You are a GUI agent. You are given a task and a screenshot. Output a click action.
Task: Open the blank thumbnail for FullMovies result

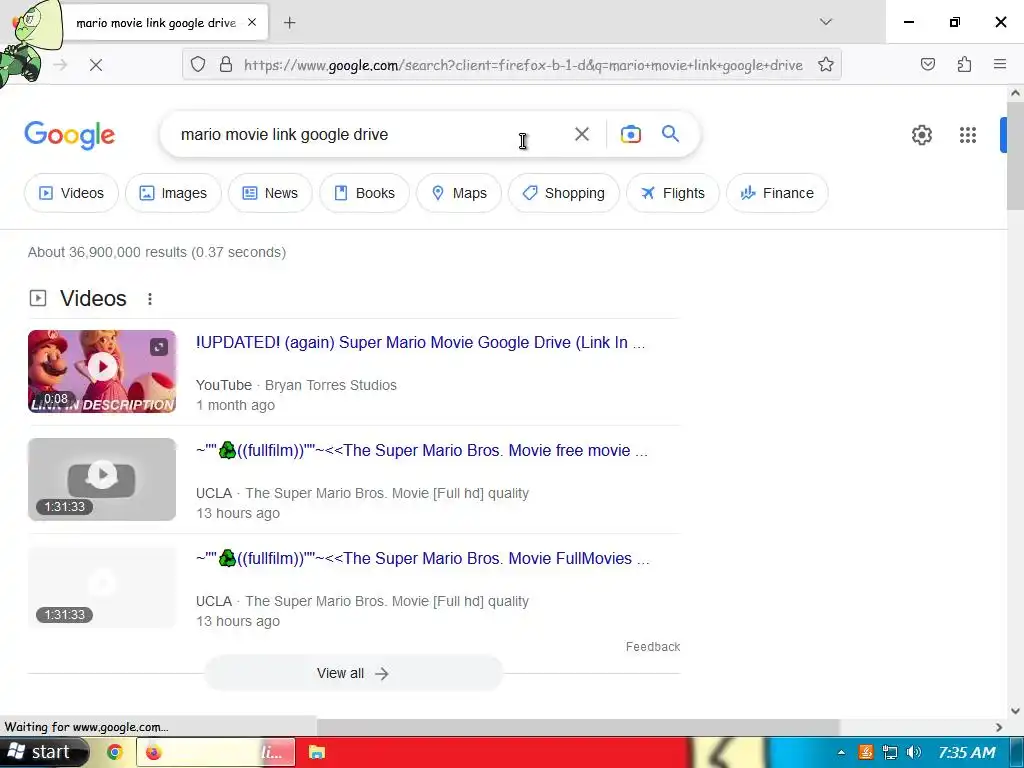(102, 587)
